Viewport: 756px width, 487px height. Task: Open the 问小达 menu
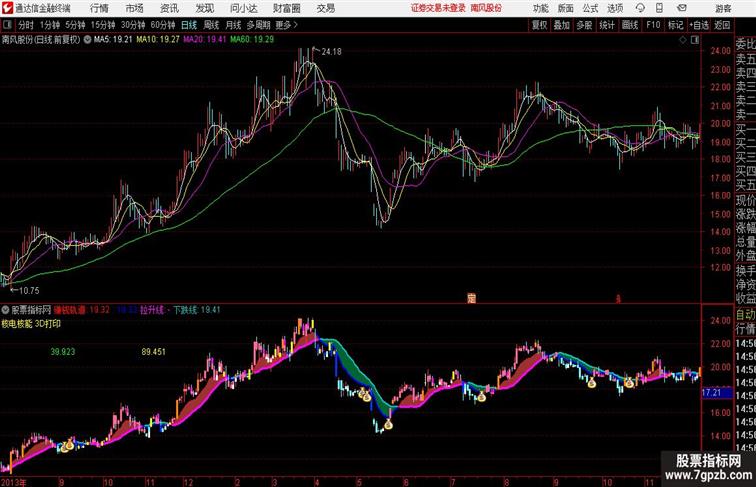pos(243,8)
